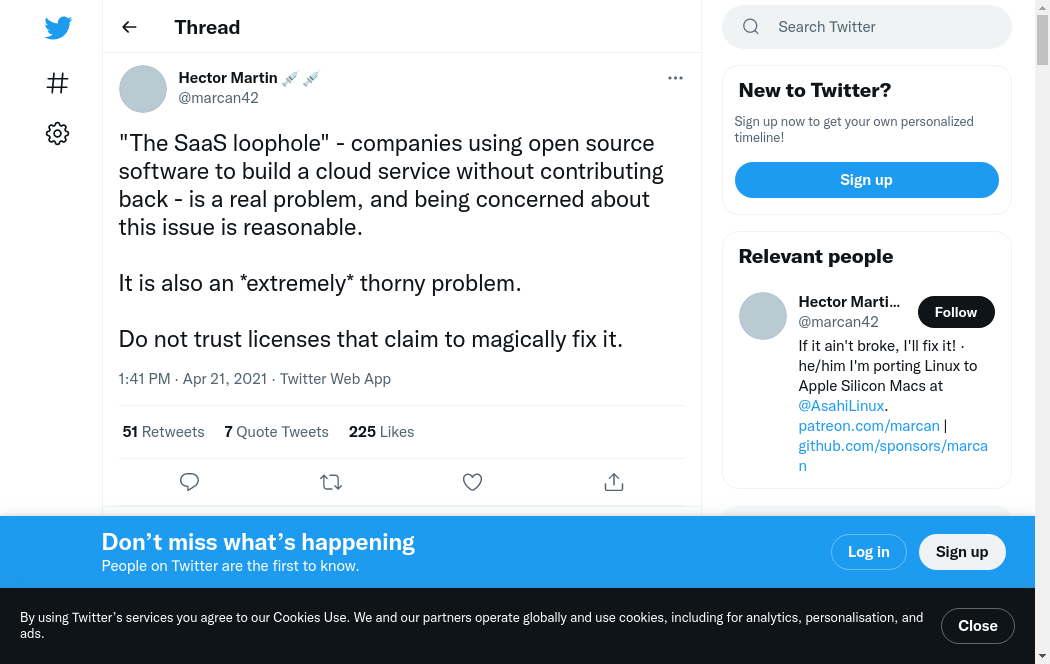
Task: Open the @AsahiLinux profile link
Action: coord(842,405)
